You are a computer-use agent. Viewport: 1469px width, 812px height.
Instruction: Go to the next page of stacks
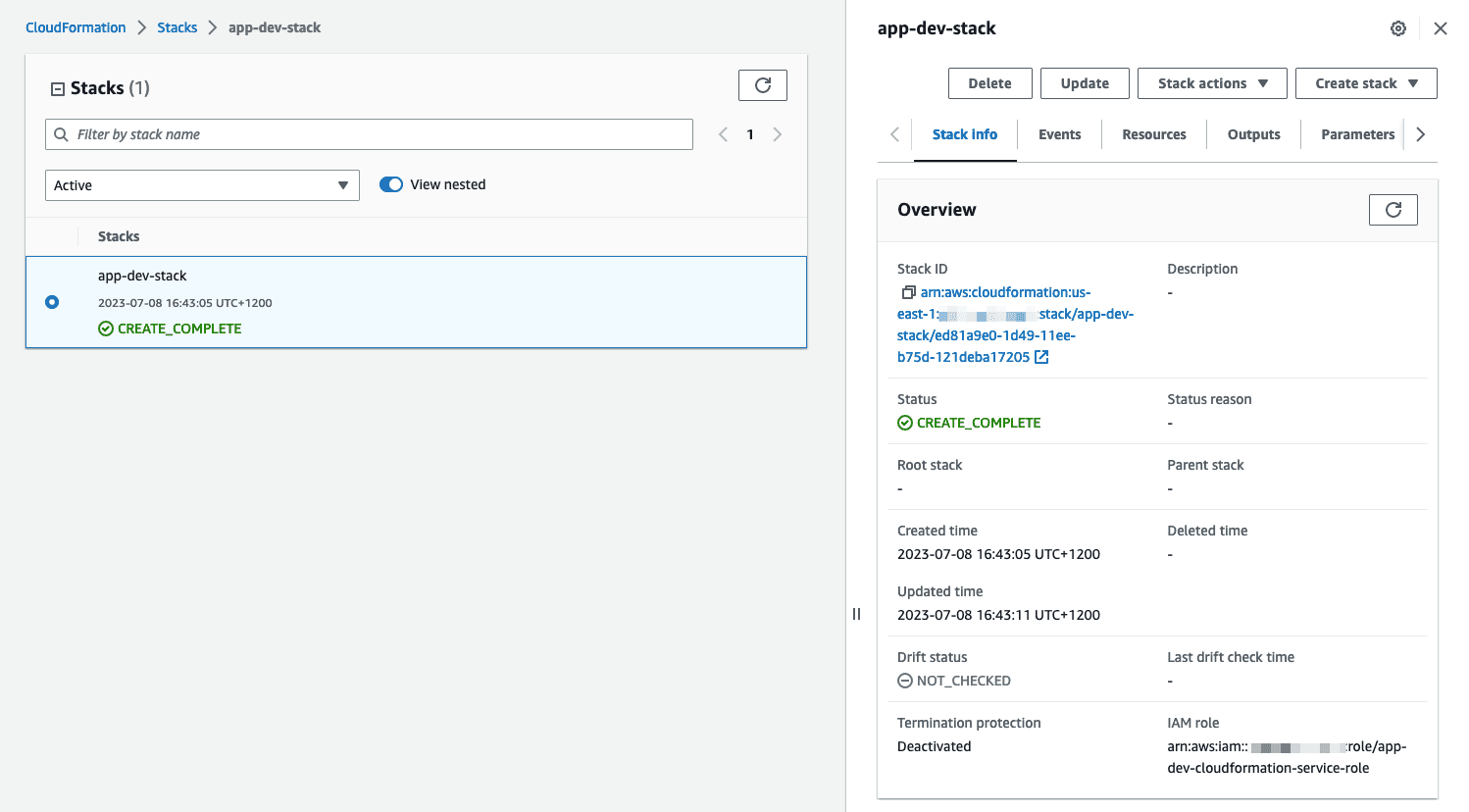tap(778, 134)
